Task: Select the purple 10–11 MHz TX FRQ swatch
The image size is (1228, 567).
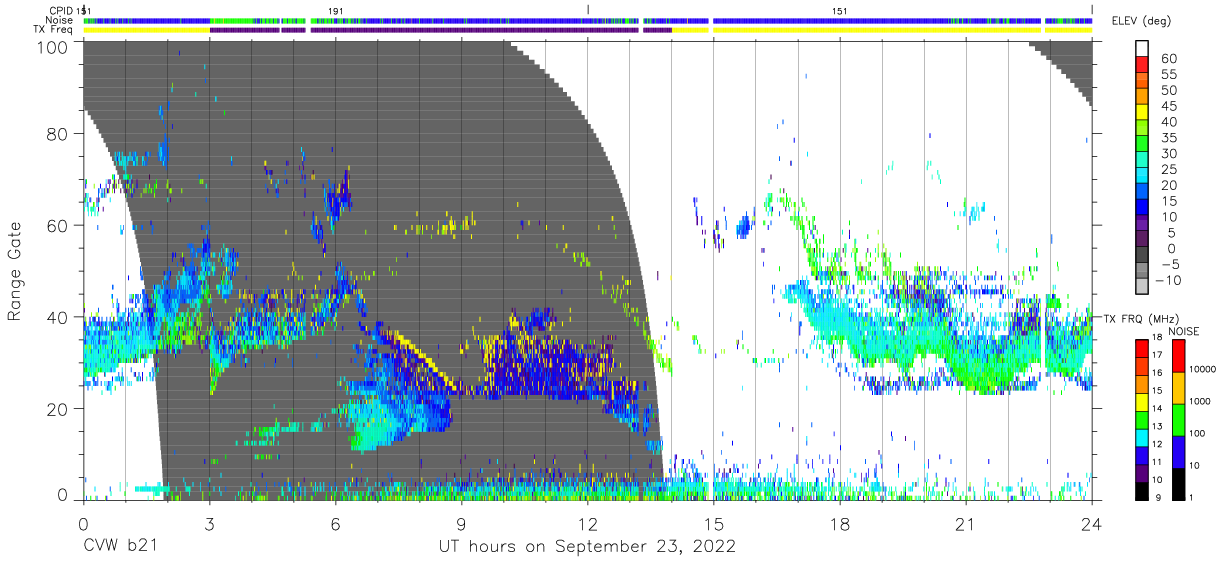Action: coord(1141,474)
